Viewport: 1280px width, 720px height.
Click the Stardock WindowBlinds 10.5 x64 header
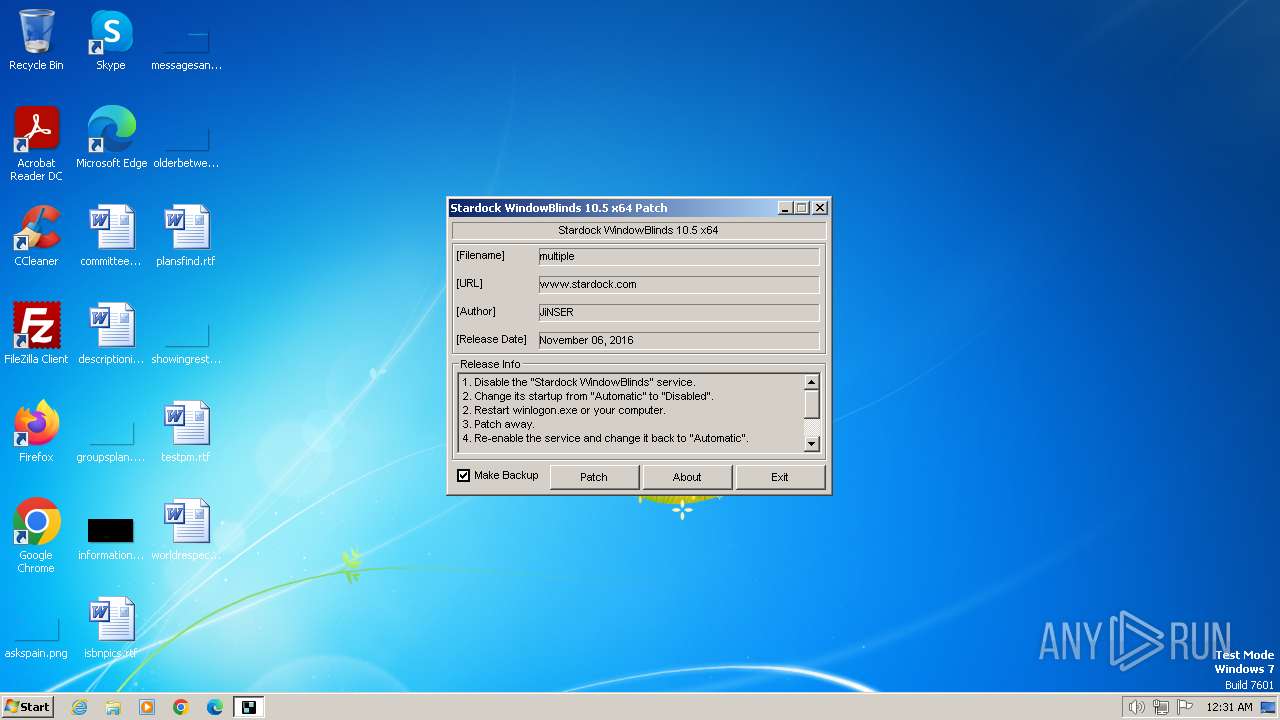[638, 230]
